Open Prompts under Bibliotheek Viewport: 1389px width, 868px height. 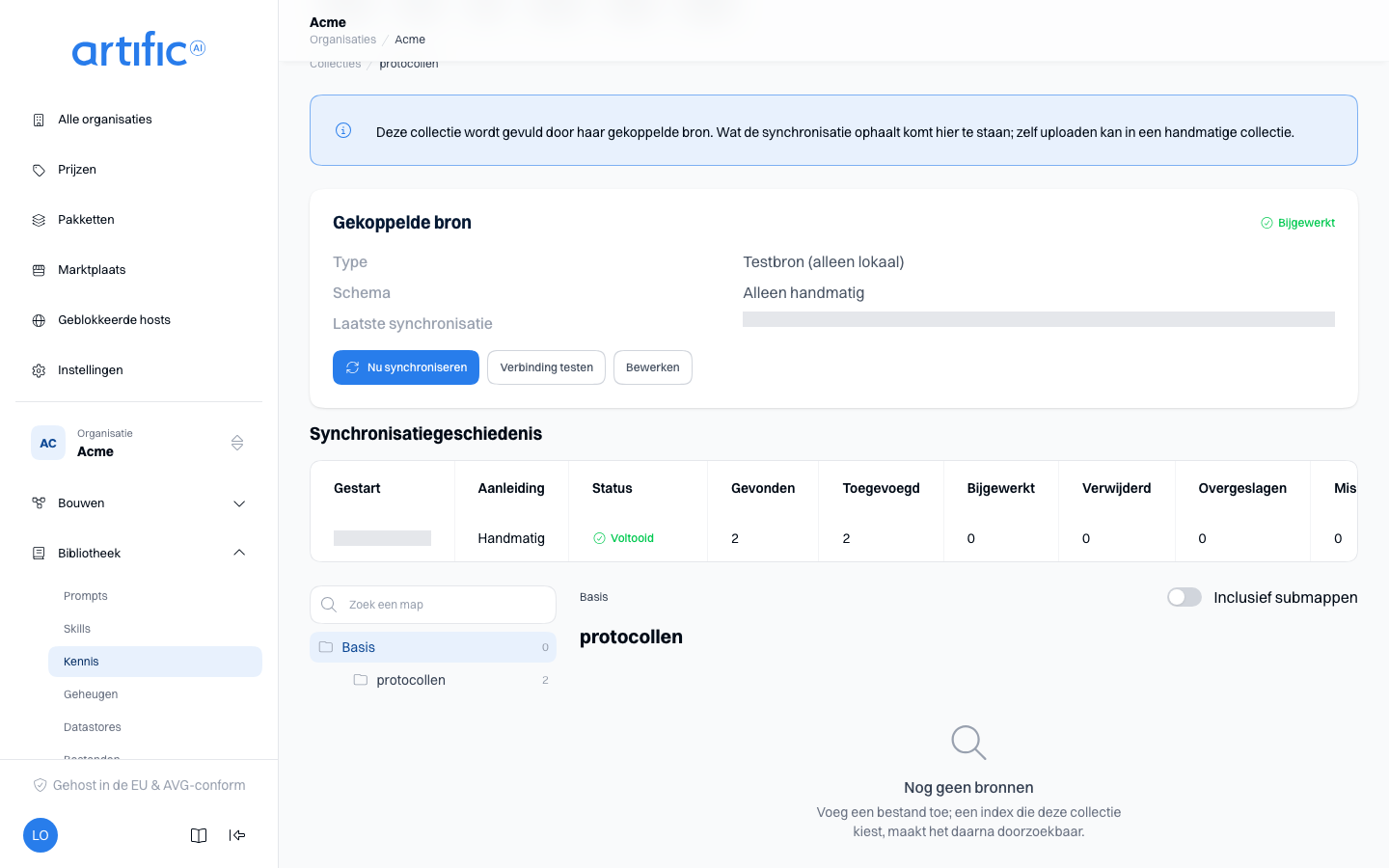pyautogui.click(x=155, y=596)
